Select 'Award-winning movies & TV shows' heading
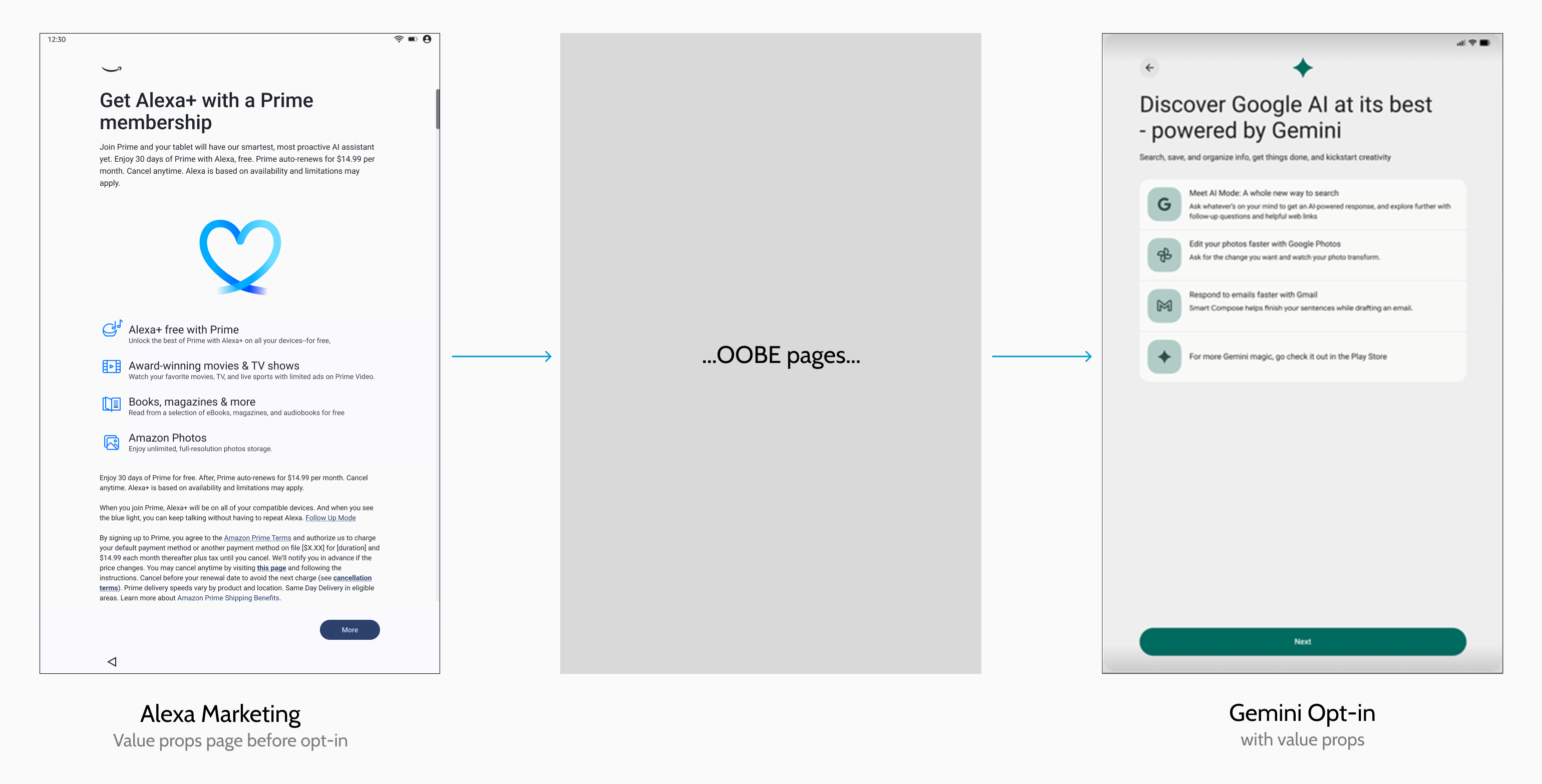1542x784 pixels. pyautogui.click(x=214, y=365)
